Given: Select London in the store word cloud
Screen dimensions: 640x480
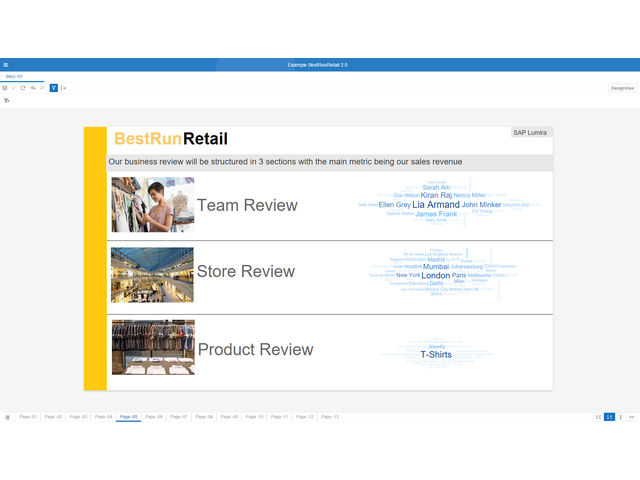Looking at the screenshot, I should [x=436, y=275].
